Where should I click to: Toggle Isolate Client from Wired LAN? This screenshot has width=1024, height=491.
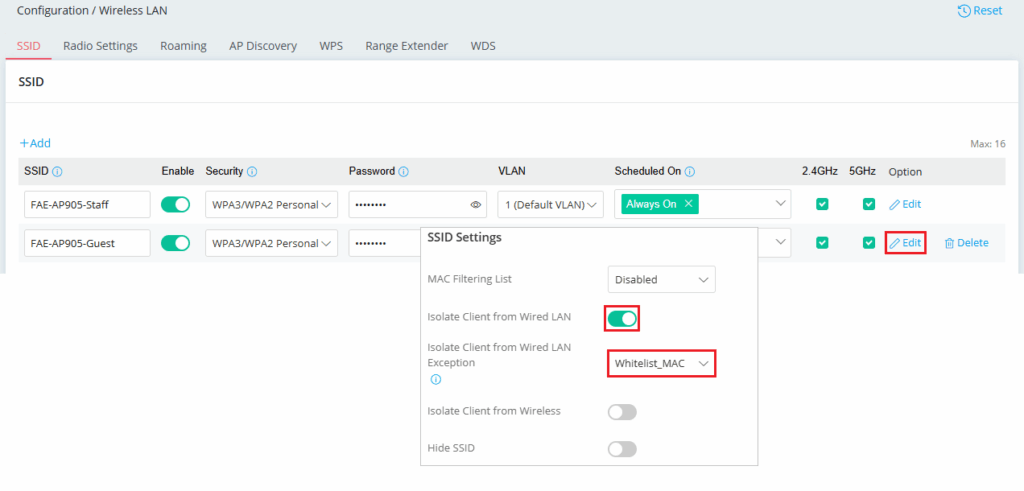[622, 319]
